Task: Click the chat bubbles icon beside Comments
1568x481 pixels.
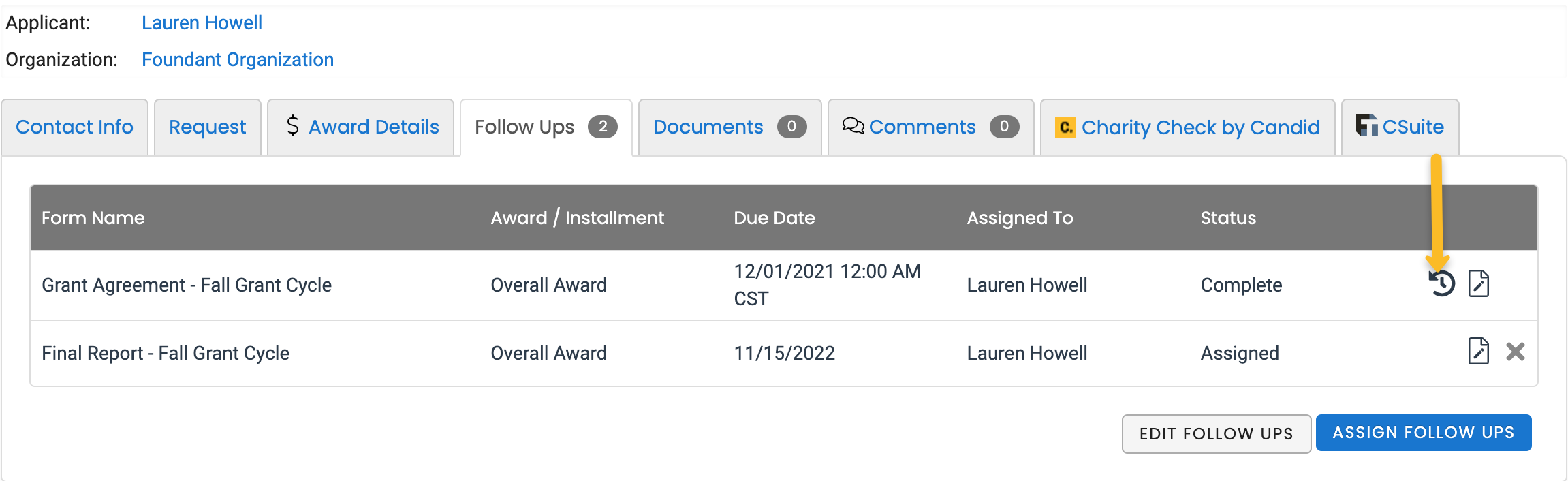Action: (x=854, y=126)
